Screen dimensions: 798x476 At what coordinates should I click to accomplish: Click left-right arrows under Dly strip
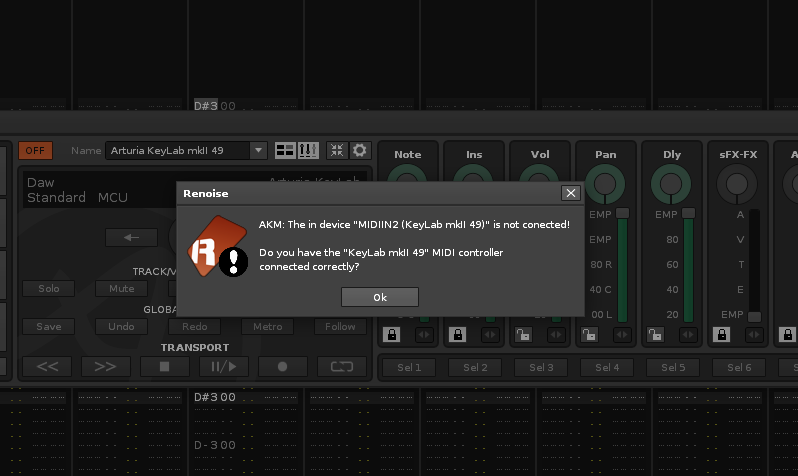point(688,334)
